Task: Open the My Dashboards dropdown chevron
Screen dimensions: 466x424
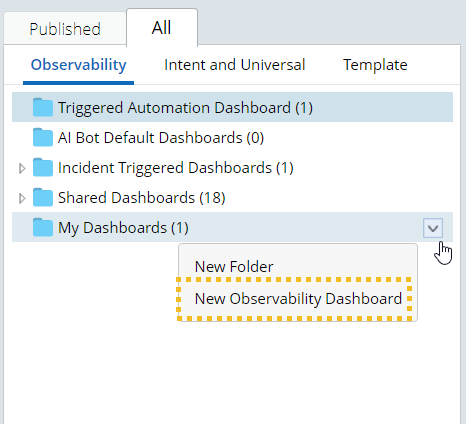Action: pyautogui.click(x=433, y=228)
